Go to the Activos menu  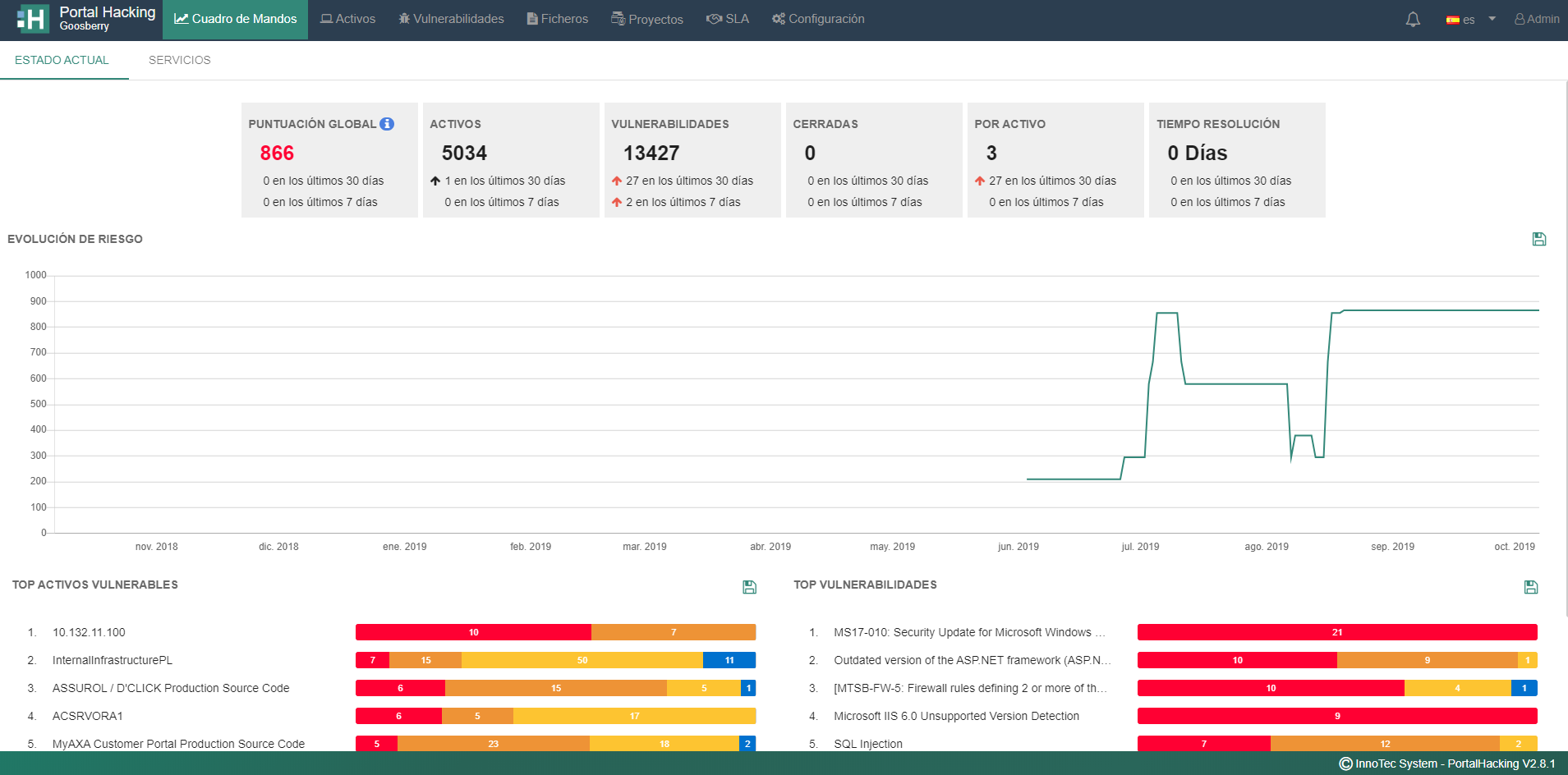[347, 19]
